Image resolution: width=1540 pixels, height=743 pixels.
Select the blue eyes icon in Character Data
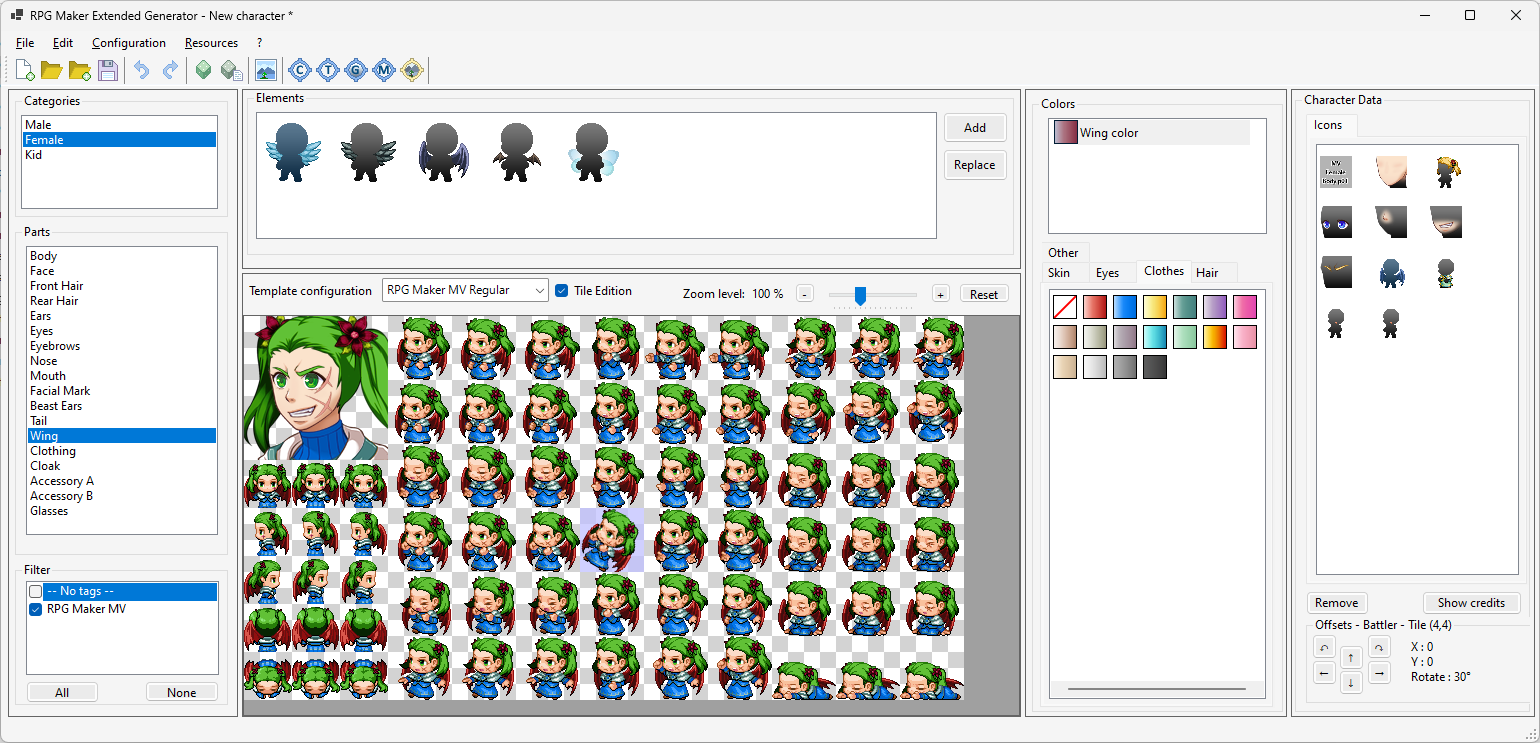coord(1336,222)
